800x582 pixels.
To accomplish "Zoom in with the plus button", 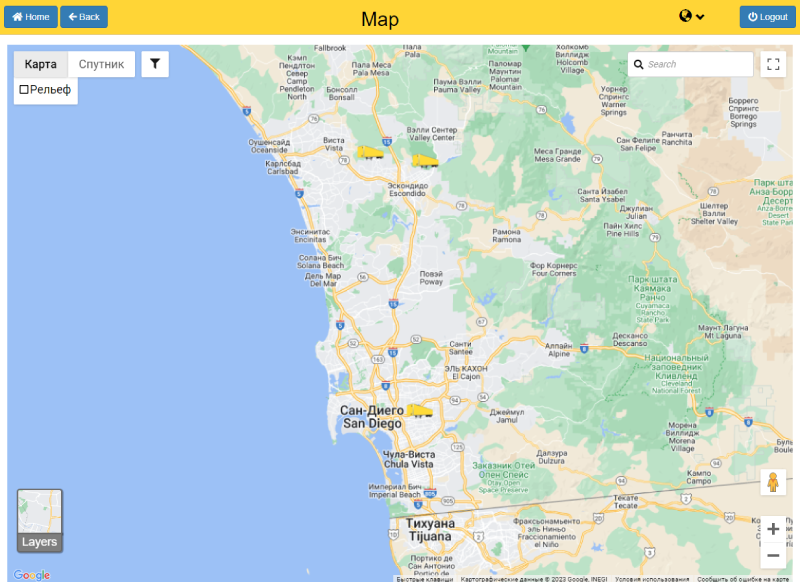I will pos(773,529).
